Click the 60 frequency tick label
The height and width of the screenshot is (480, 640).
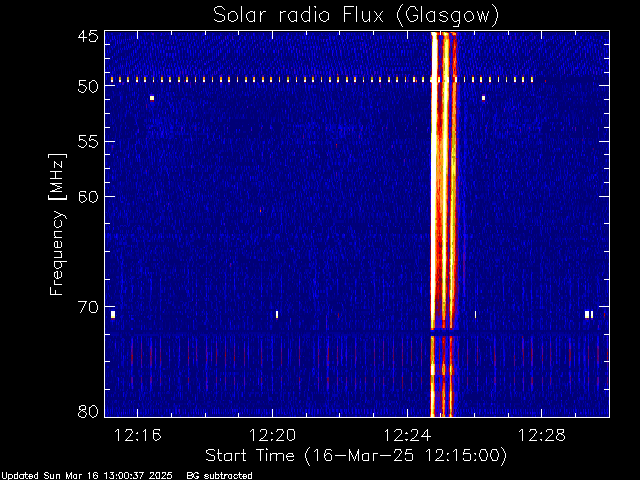pos(88,196)
